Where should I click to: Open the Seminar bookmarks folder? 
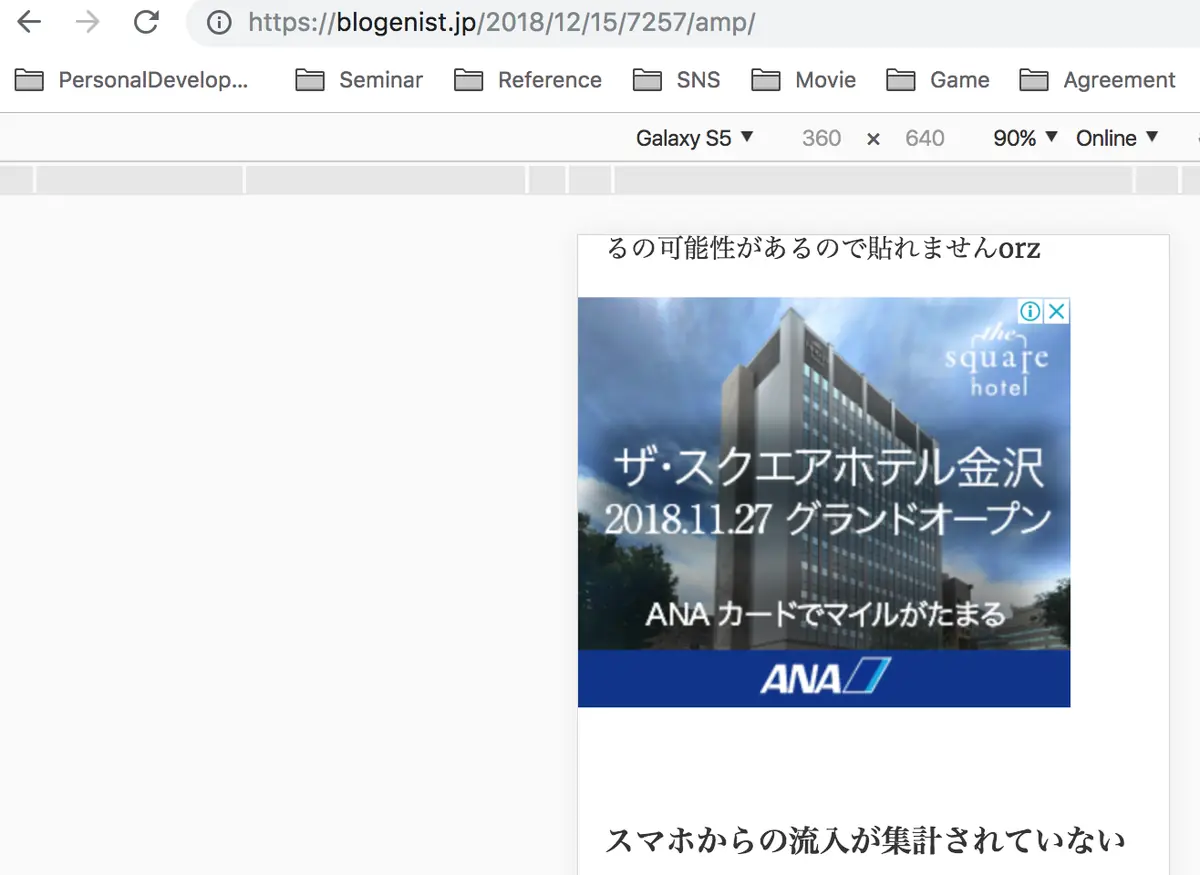[x=359, y=80]
